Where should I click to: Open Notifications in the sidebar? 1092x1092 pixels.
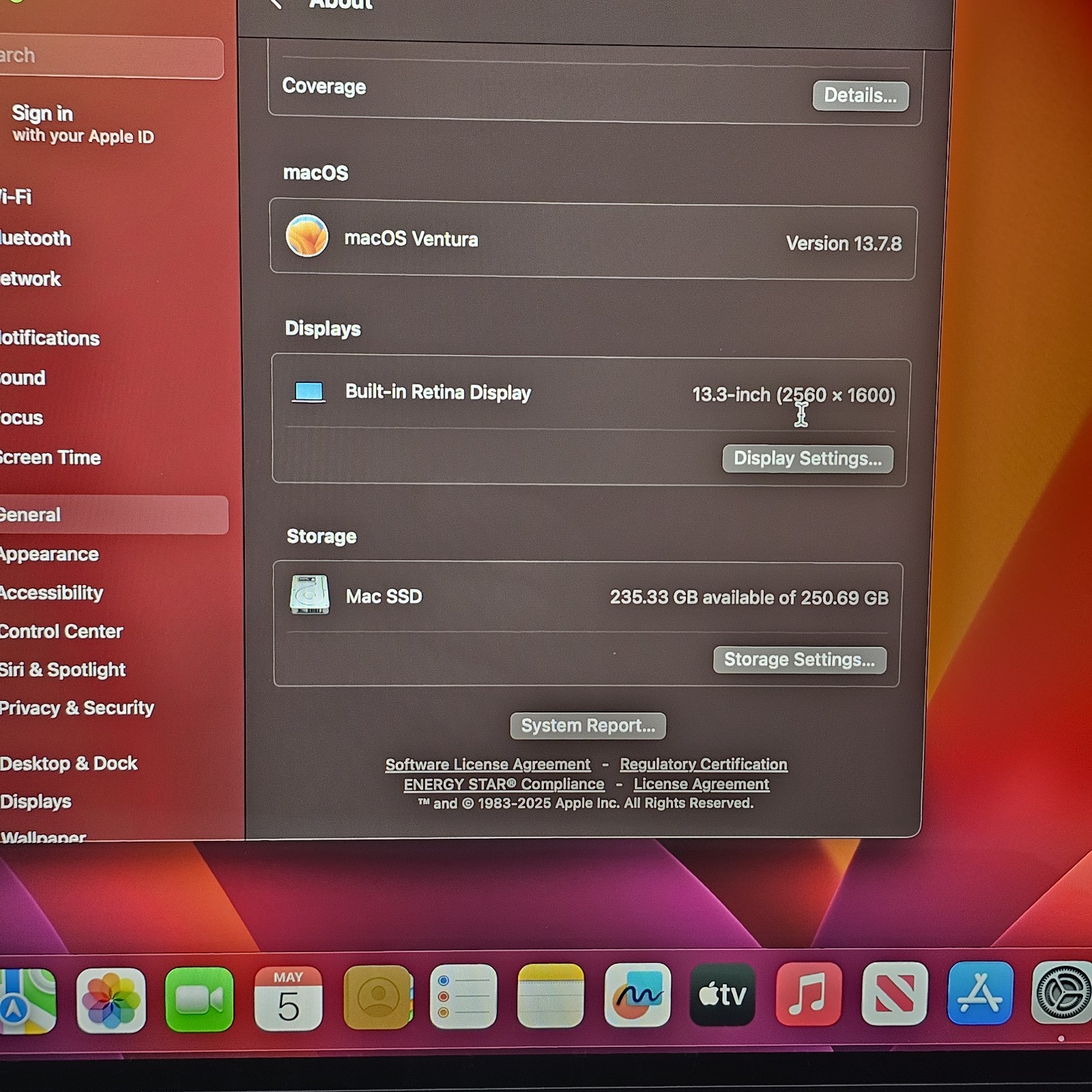click(50, 338)
